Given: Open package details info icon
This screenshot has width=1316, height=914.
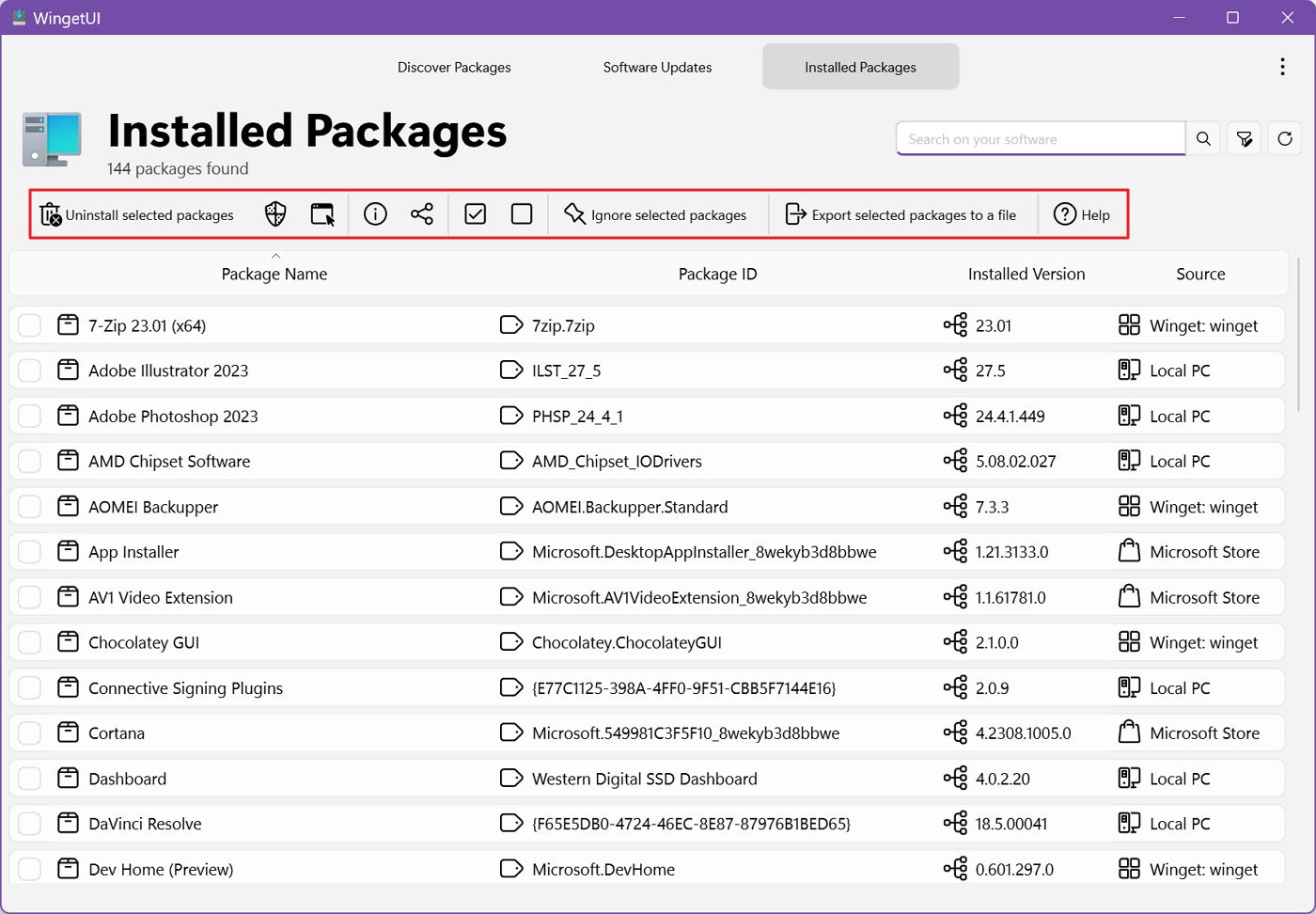Looking at the screenshot, I should click(375, 214).
